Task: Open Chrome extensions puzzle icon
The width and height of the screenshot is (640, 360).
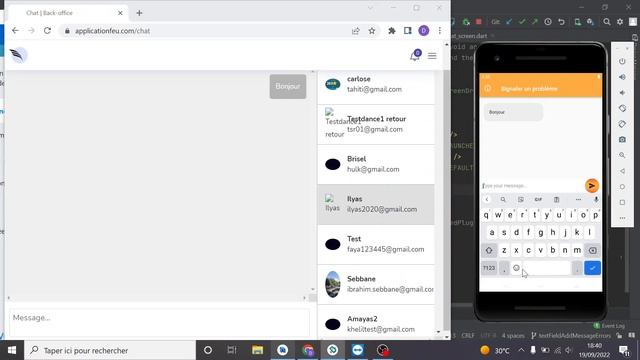Action: [x=391, y=31]
